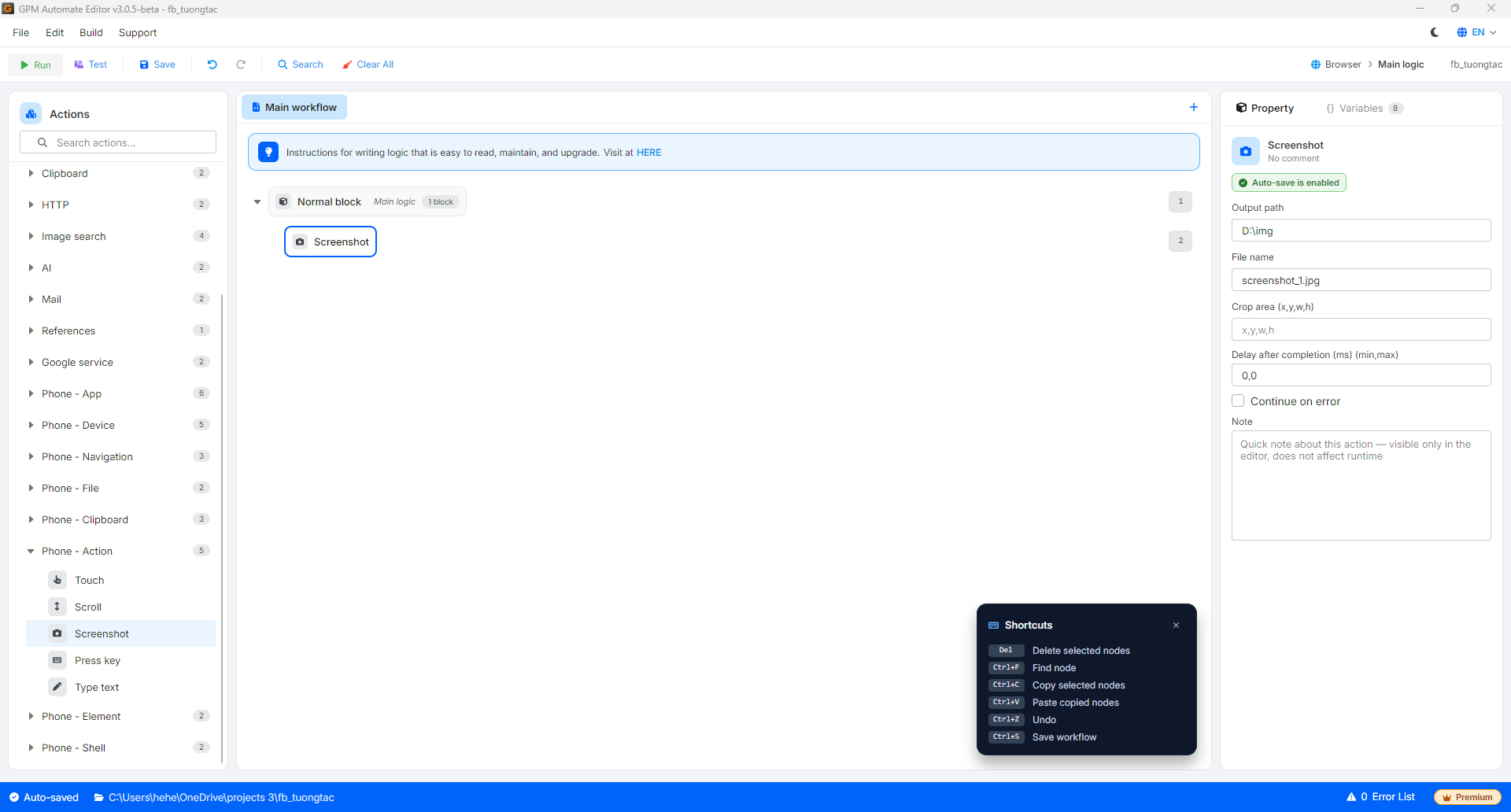Click the Run button

[x=35, y=65]
